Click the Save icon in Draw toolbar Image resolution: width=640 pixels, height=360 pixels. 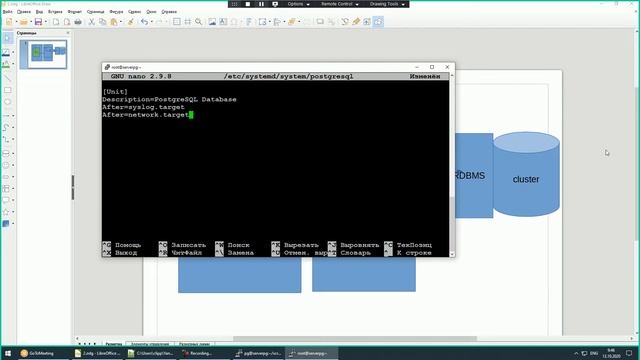tap(38, 22)
